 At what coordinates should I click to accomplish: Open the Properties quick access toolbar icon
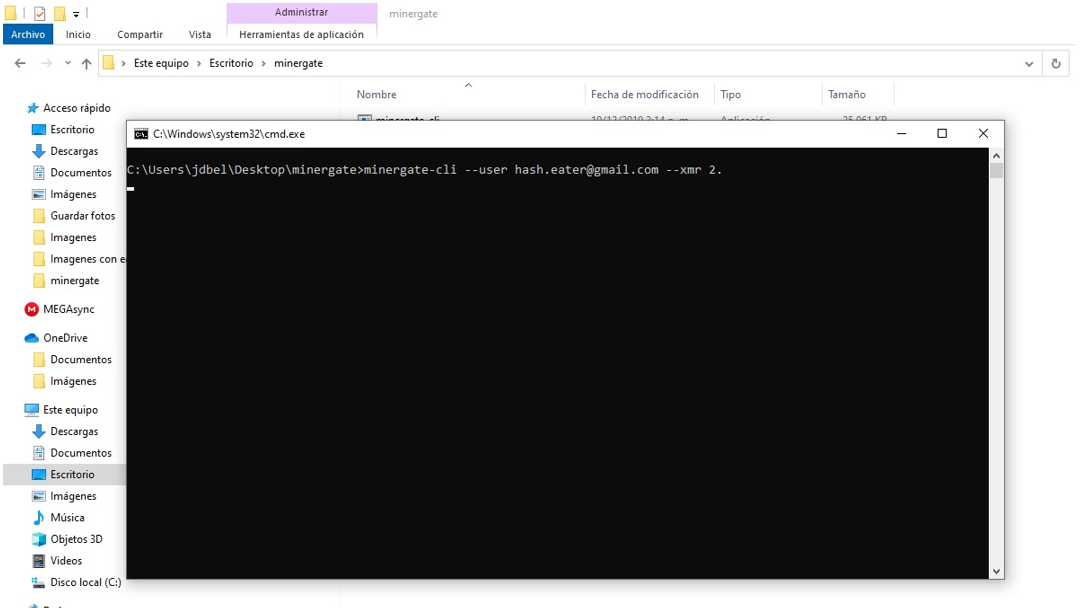[x=39, y=13]
